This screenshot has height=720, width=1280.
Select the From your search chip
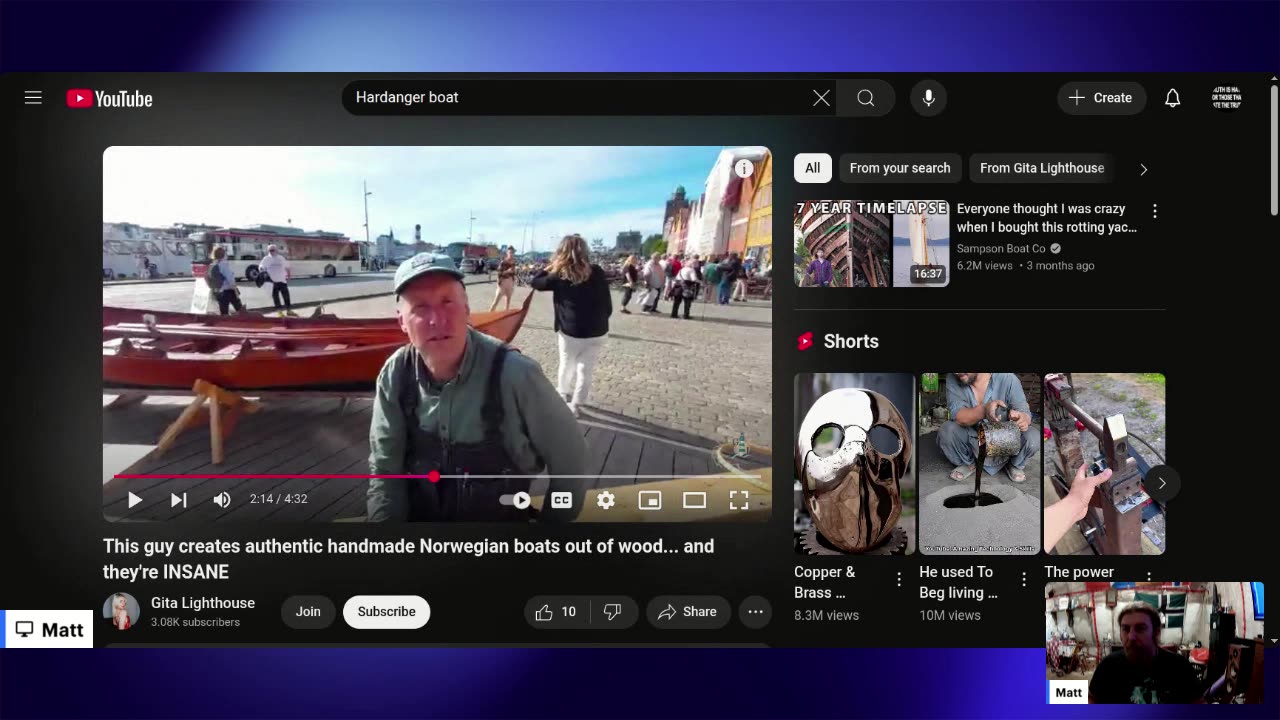pyautogui.click(x=900, y=168)
